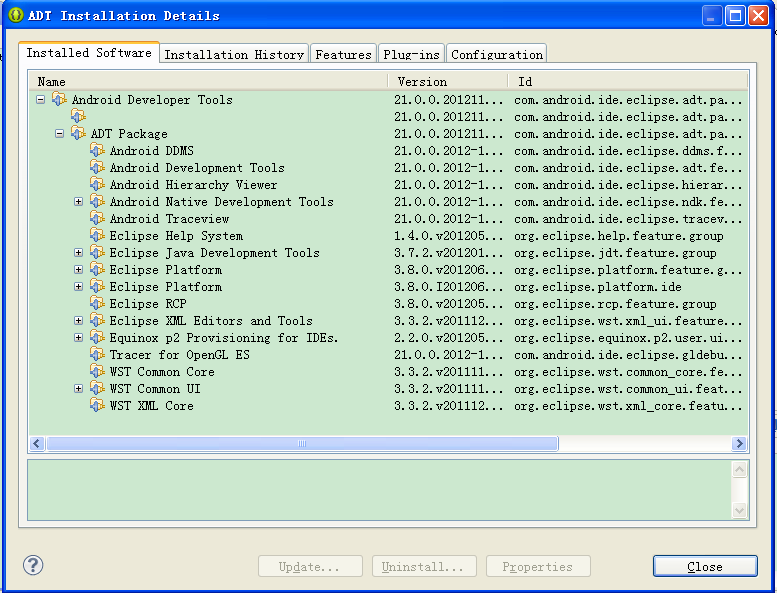The width and height of the screenshot is (777, 593).
Task: Select the Eclipse RCP row name
Action: click(x=148, y=304)
